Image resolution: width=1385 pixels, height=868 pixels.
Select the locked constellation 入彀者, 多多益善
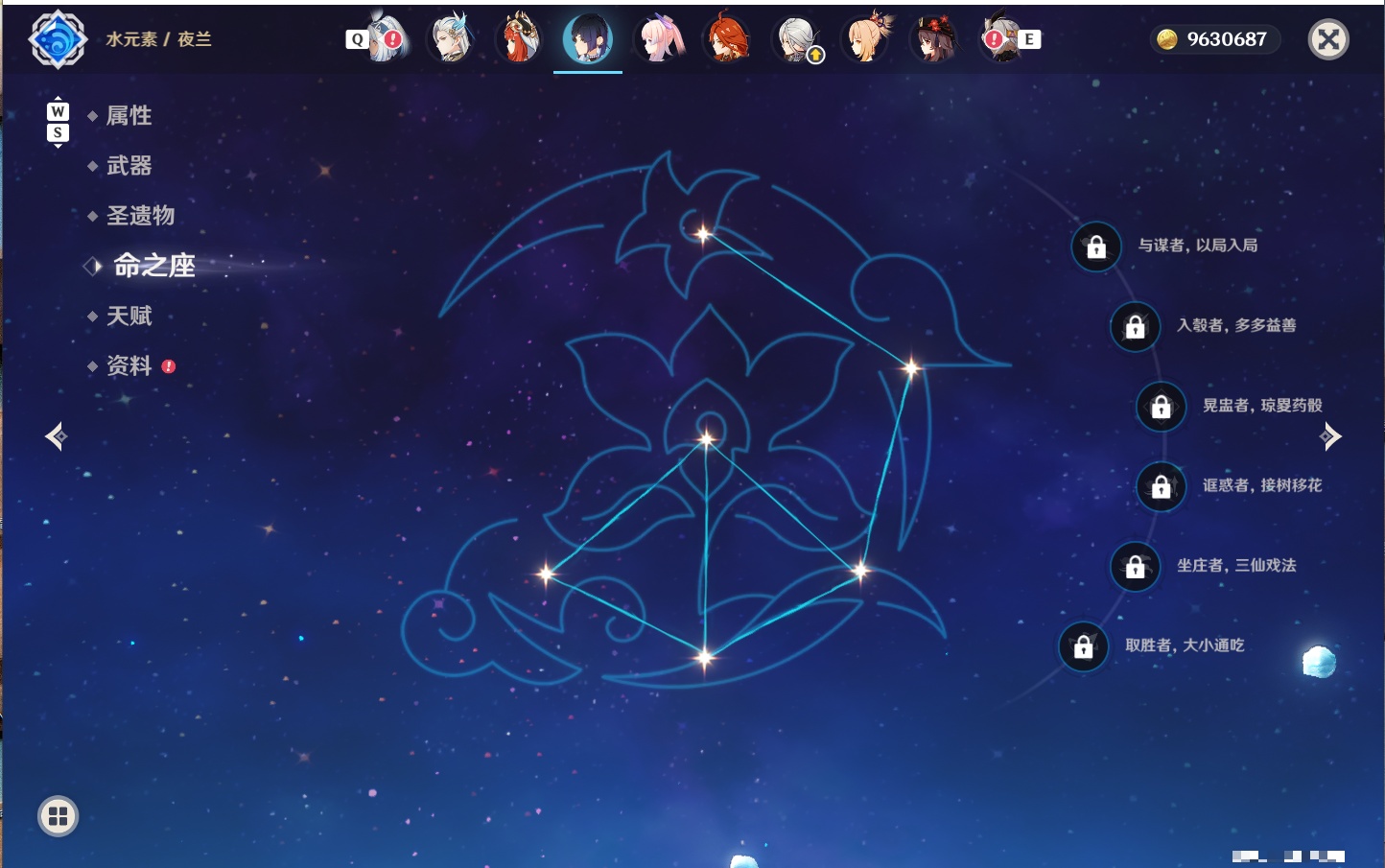tap(1136, 326)
